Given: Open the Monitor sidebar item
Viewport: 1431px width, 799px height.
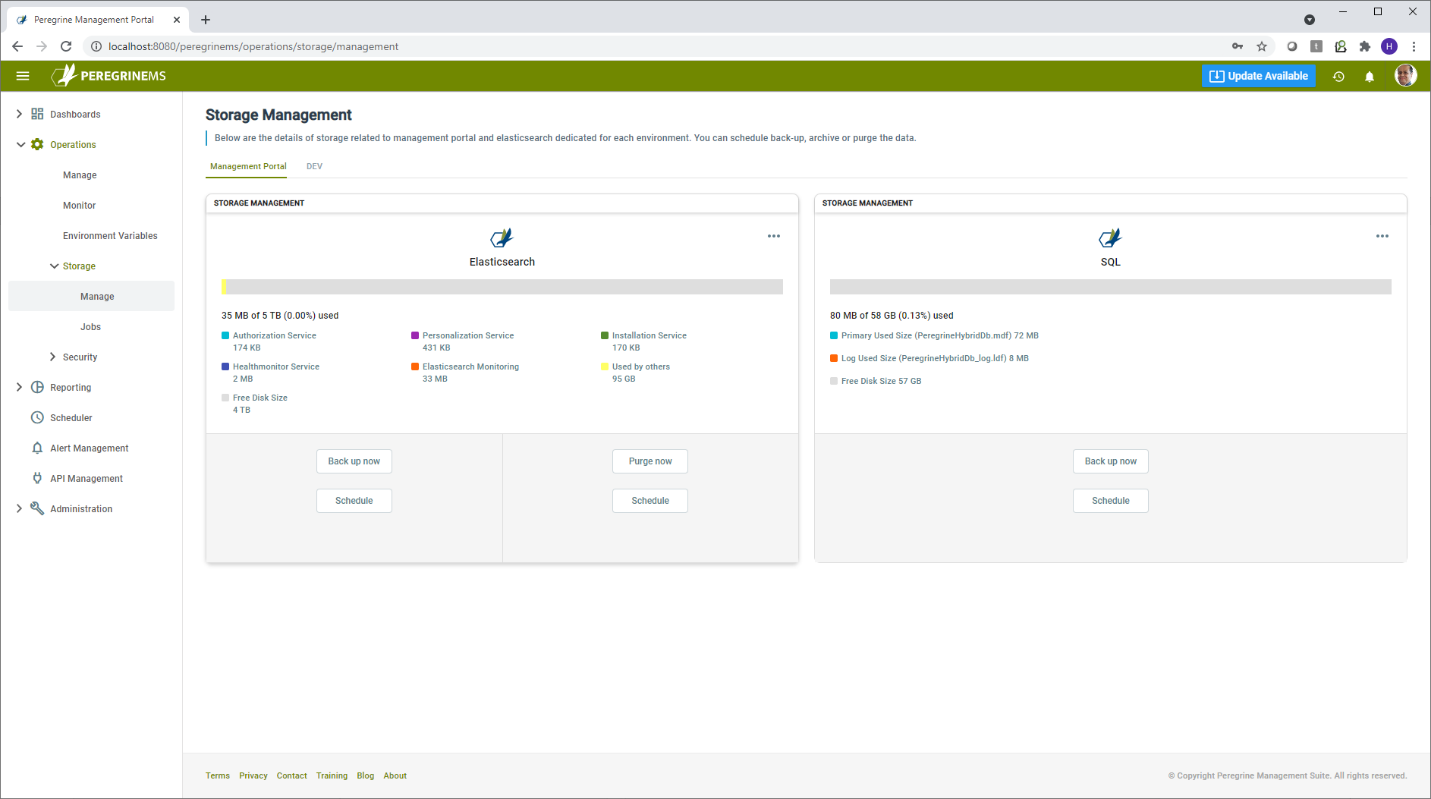Looking at the screenshot, I should (80, 205).
